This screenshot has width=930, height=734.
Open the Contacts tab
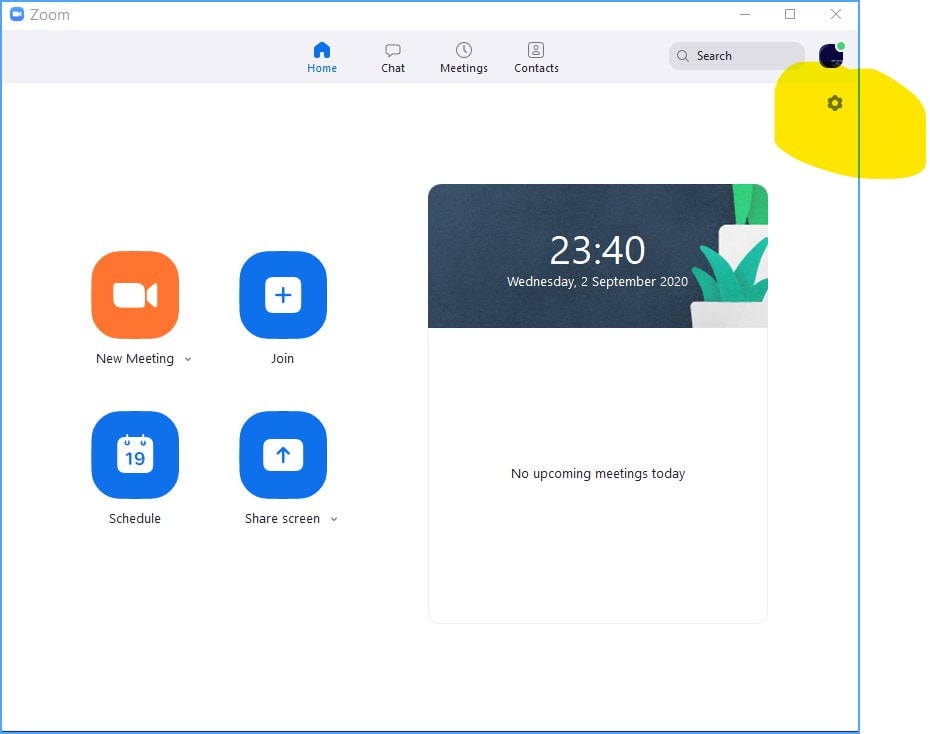coord(536,58)
